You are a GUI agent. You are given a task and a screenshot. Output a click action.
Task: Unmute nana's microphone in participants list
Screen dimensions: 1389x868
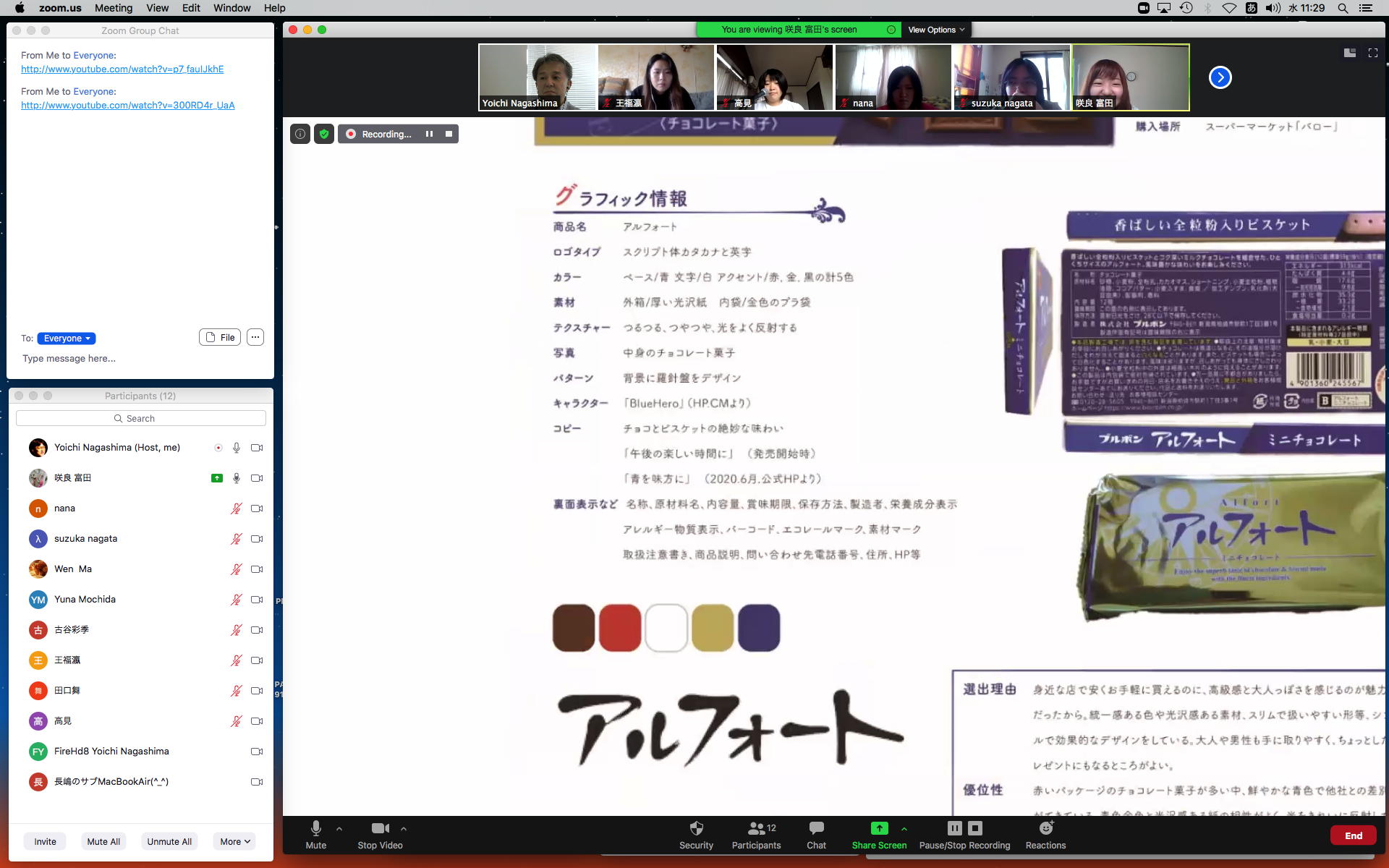click(236, 509)
